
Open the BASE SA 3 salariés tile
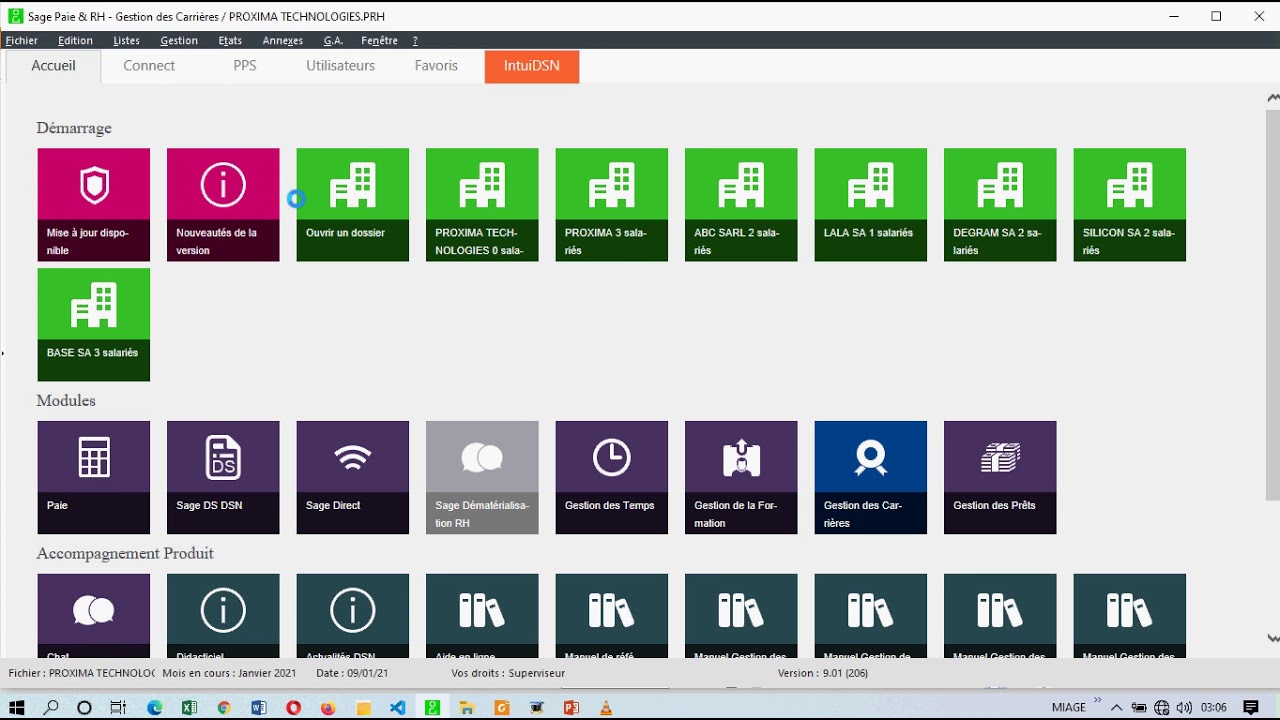(94, 325)
